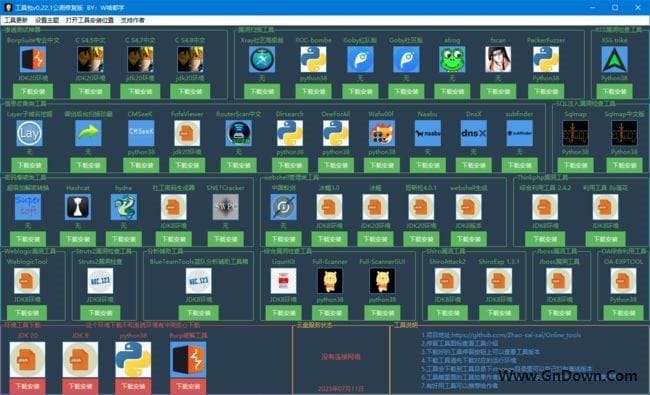
Task: Click the 2023年07月11日 date text
Action: pos(341,388)
